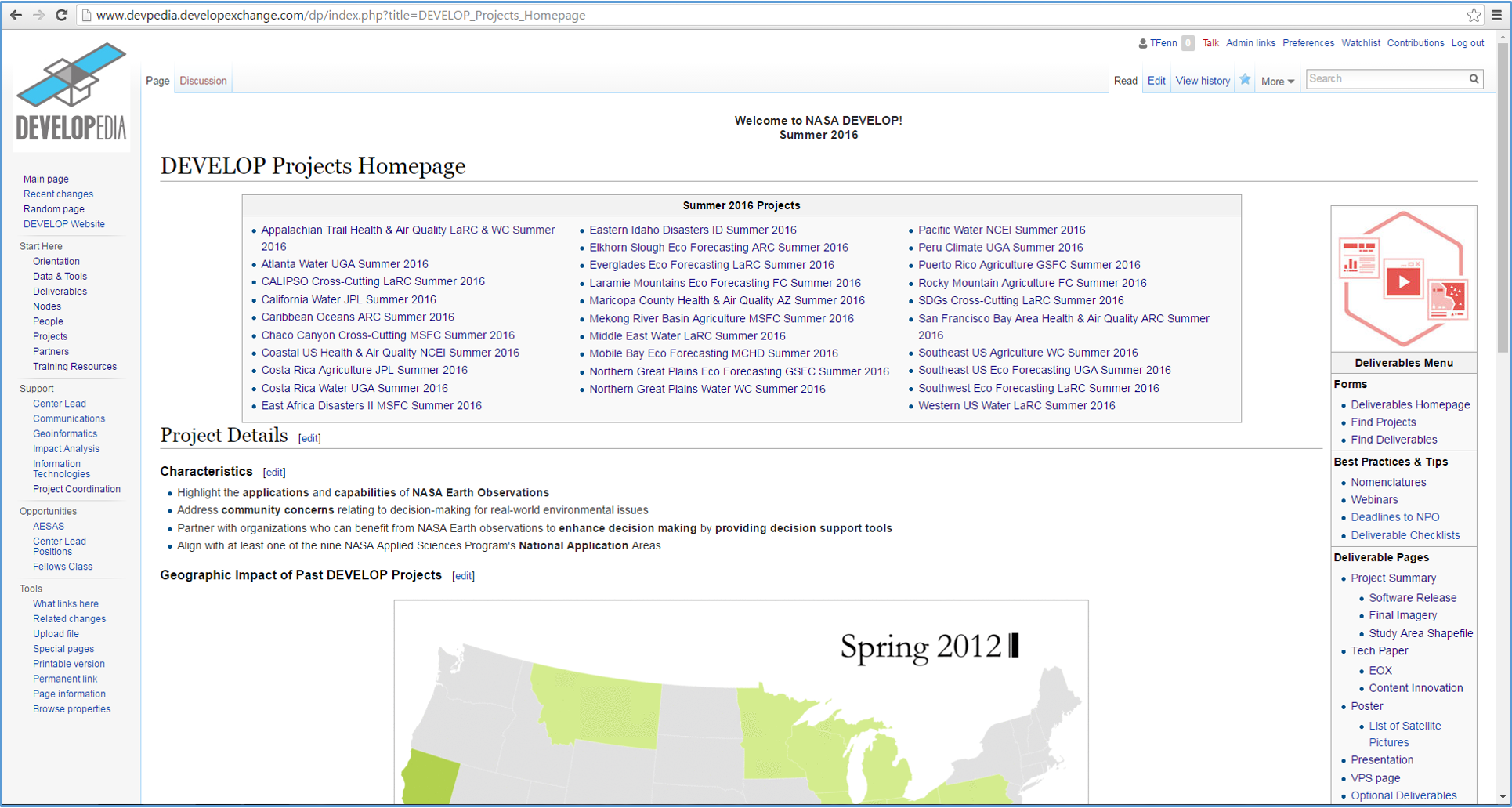Go to Main page in sidebar
The height and width of the screenshot is (808, 1512).
point(46,179)
